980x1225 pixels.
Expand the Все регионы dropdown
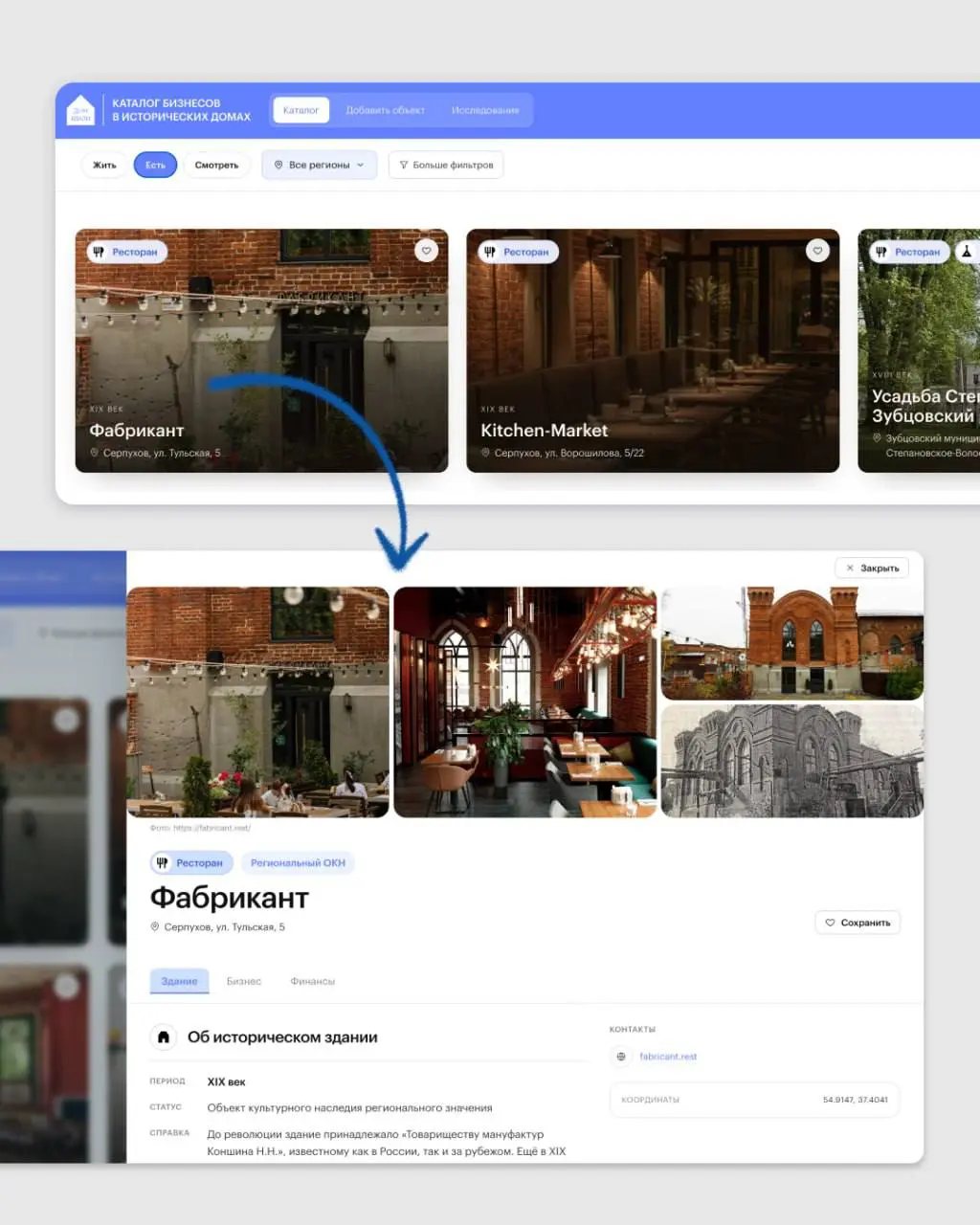pos(320,165)
